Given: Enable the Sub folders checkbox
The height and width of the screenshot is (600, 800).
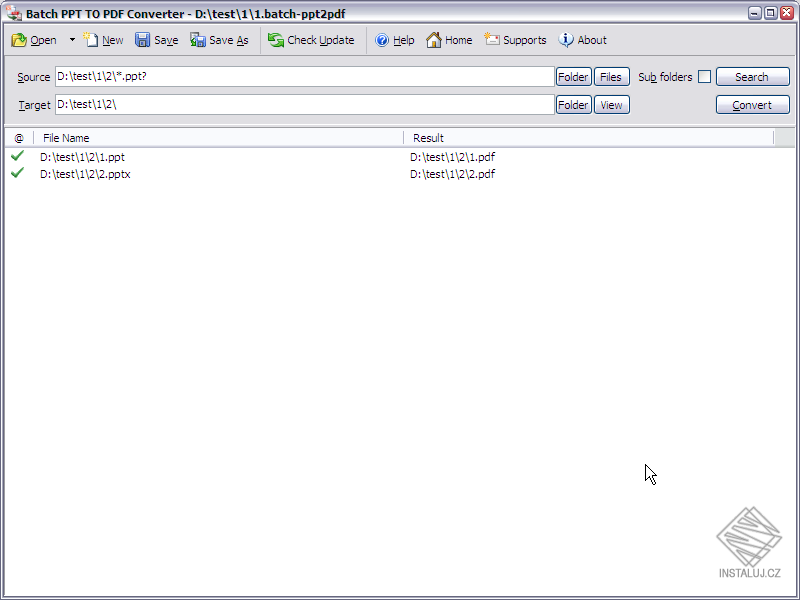Looking at the screenshot, I should tap(705, 76).
